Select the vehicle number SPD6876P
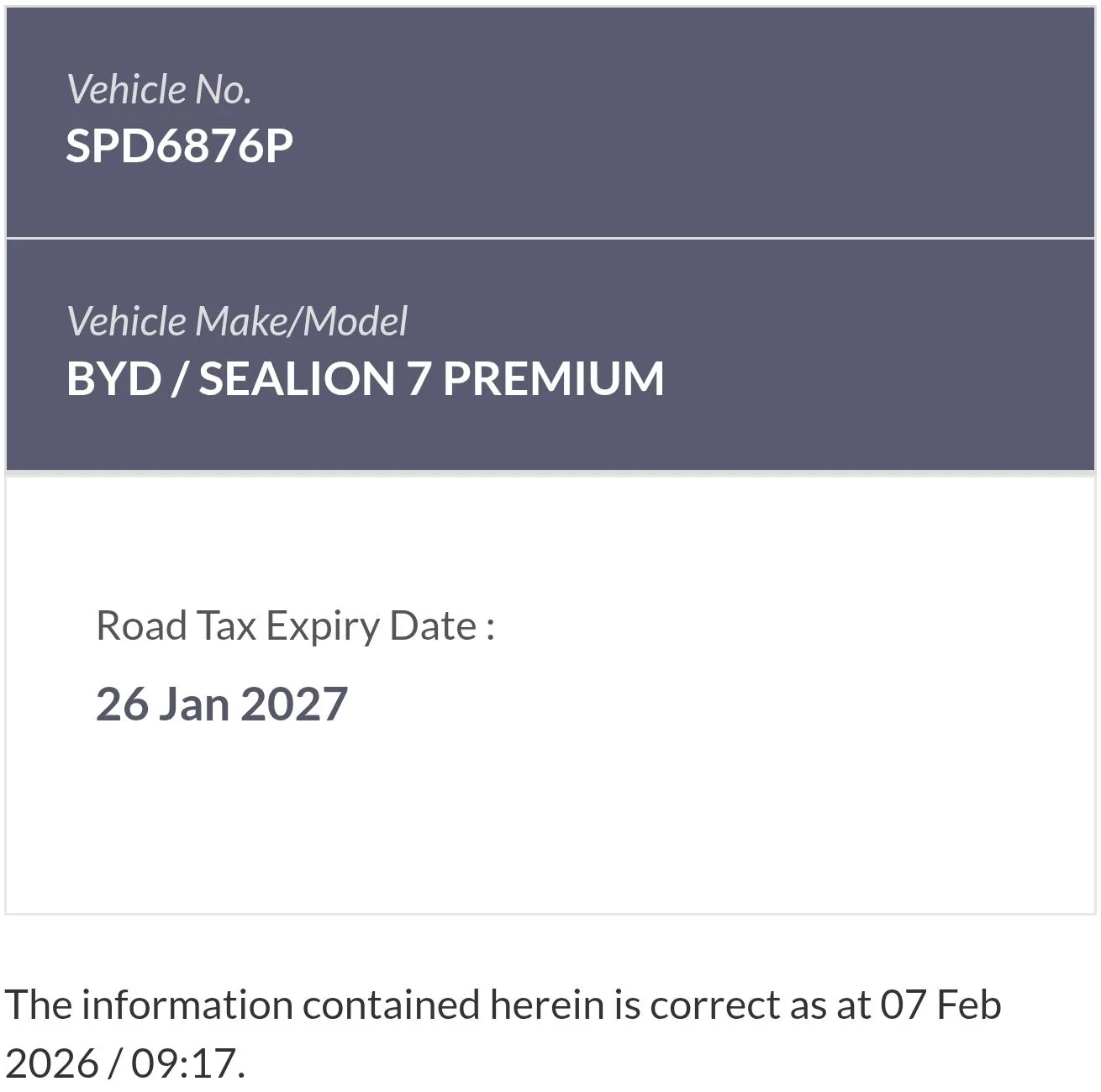Image resolution: width=1101 pixels, height=1092 pixels. tap(179, 146)
